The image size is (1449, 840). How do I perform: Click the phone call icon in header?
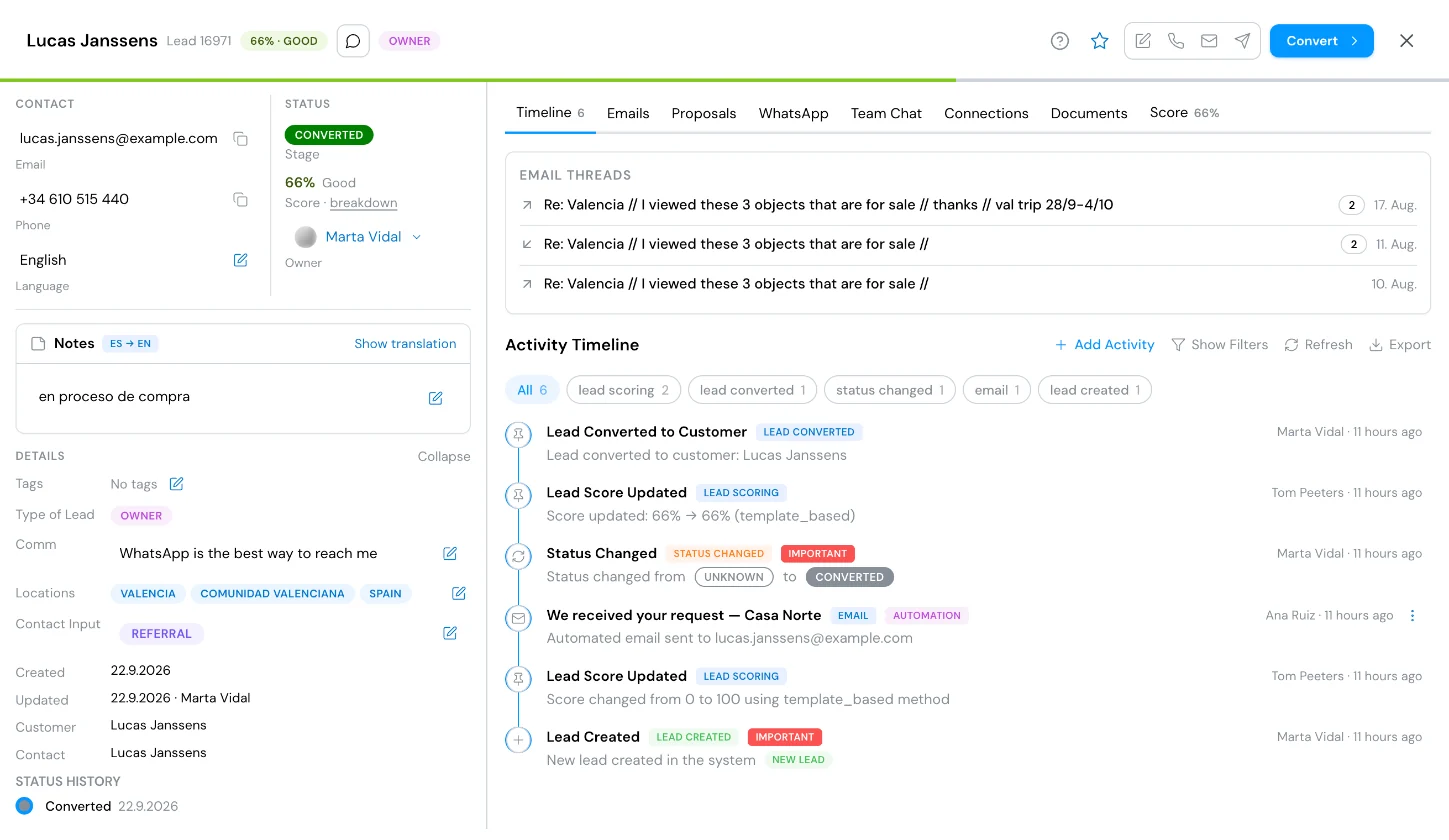pyautogui.click(x=1176, y=41)
